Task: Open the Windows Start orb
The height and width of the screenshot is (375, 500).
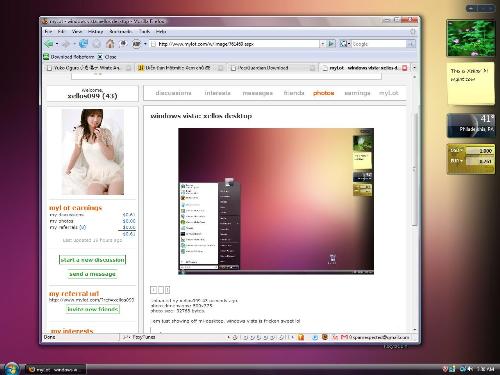Action: (12, 368)
